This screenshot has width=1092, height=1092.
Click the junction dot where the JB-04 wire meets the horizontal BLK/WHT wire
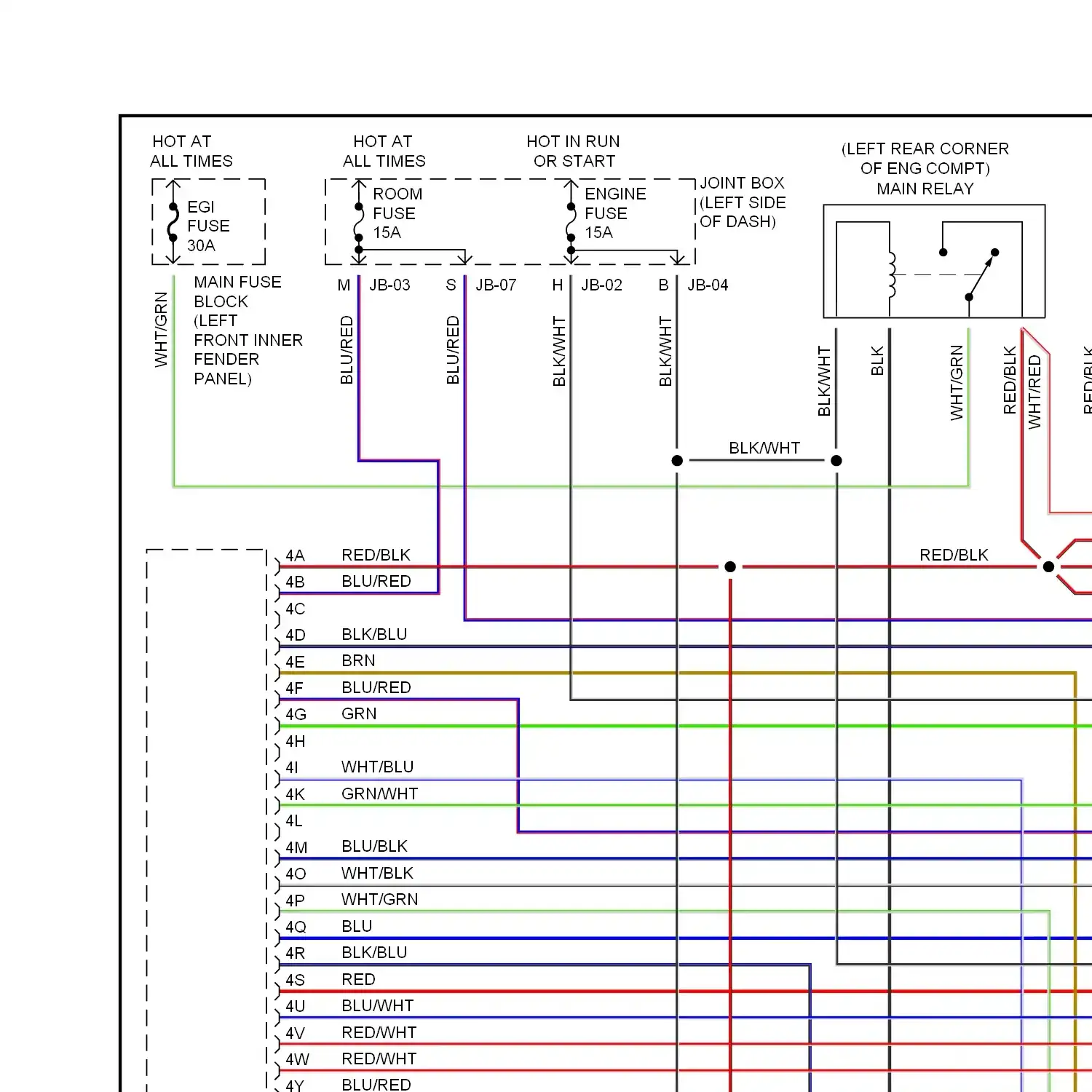coord(677,461)
